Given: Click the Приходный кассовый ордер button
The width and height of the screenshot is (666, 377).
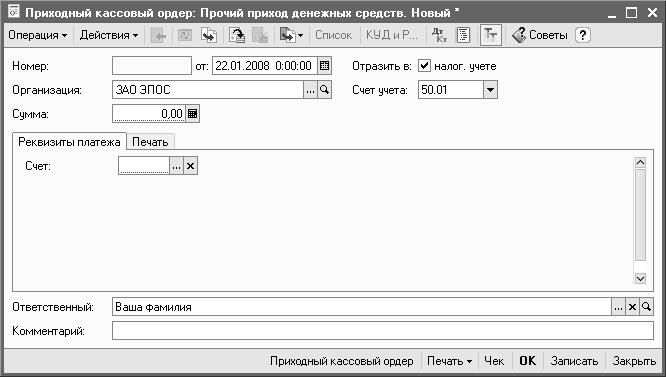Looking at the screenshot, I should (x=342, y=361).
